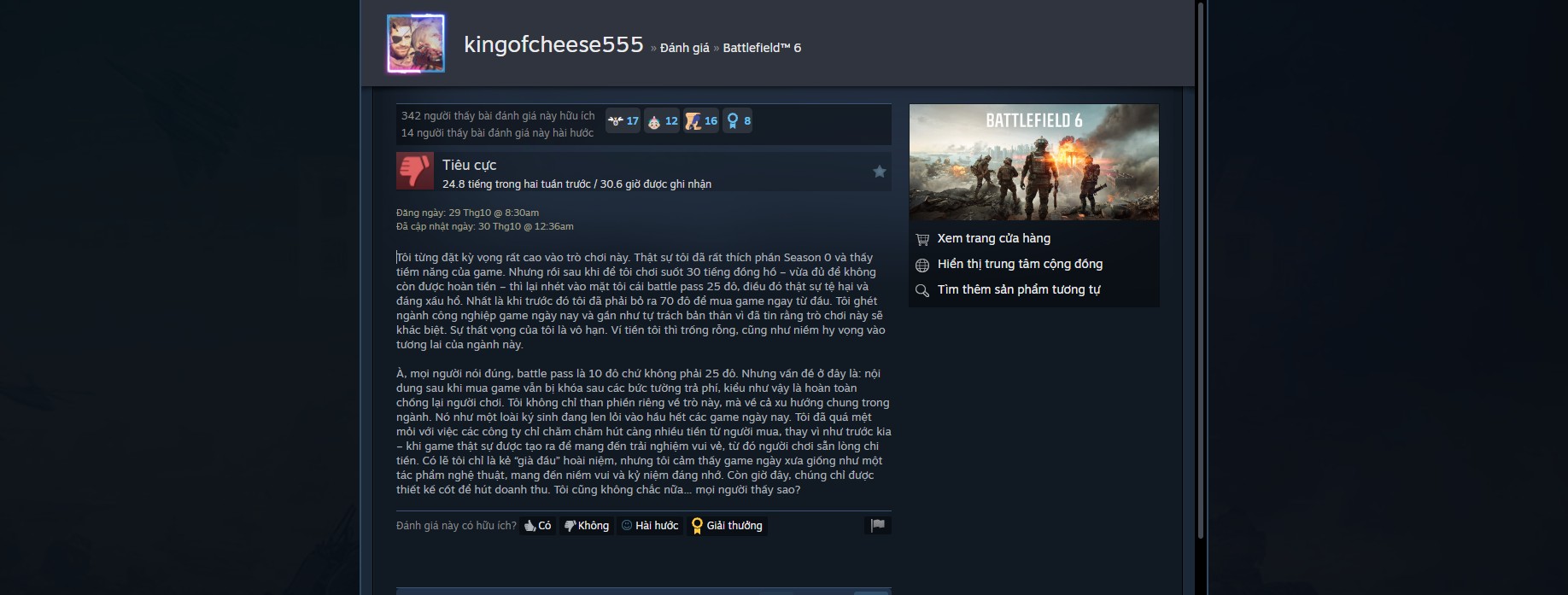The width and height of the screenshot is (1568, 595).
Task: Open Xem trang cửa hàng link
Action: point(993,238)
